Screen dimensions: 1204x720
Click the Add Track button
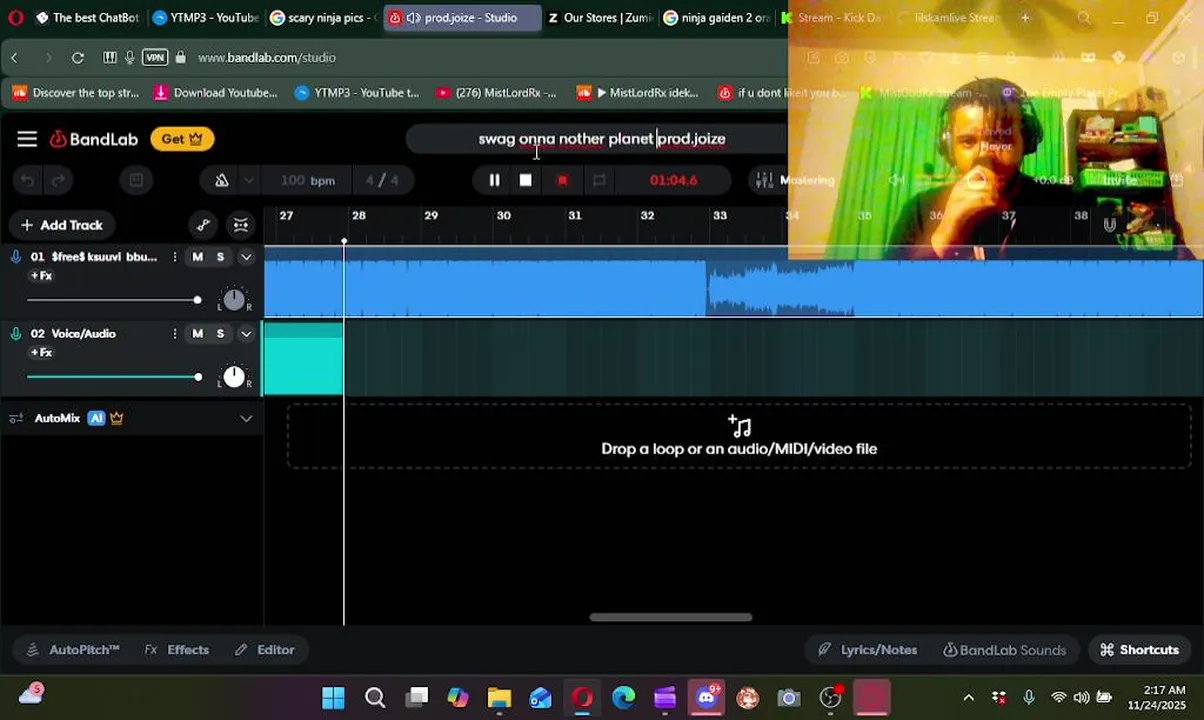(x=61, y=225)
